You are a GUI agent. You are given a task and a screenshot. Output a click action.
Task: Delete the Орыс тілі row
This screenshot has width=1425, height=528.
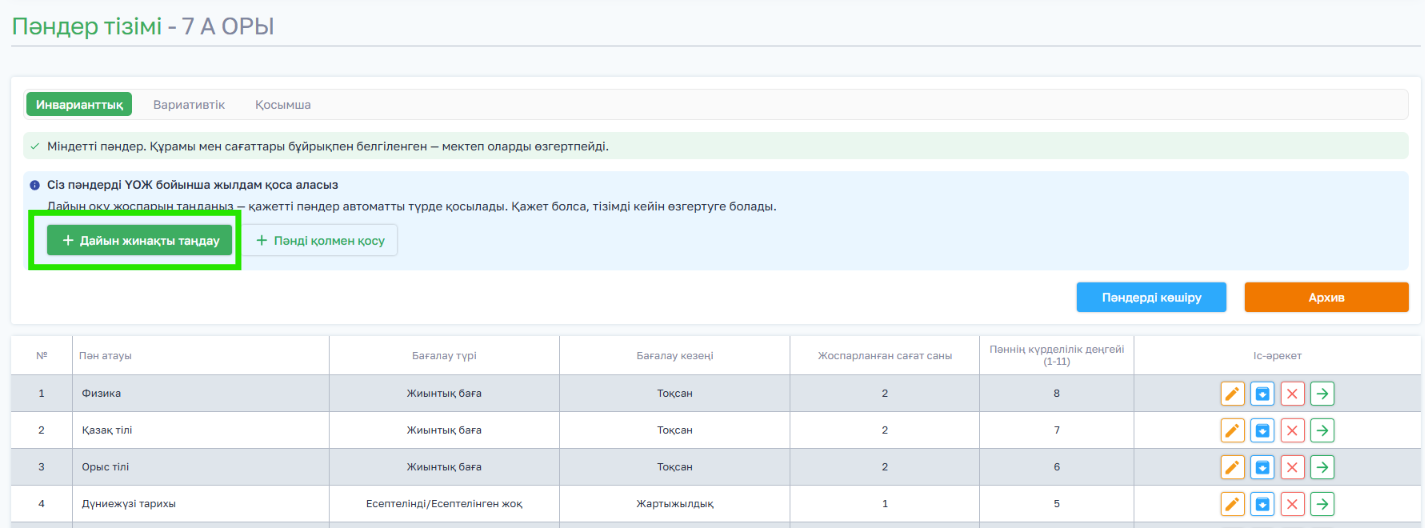coord(1293,467)
